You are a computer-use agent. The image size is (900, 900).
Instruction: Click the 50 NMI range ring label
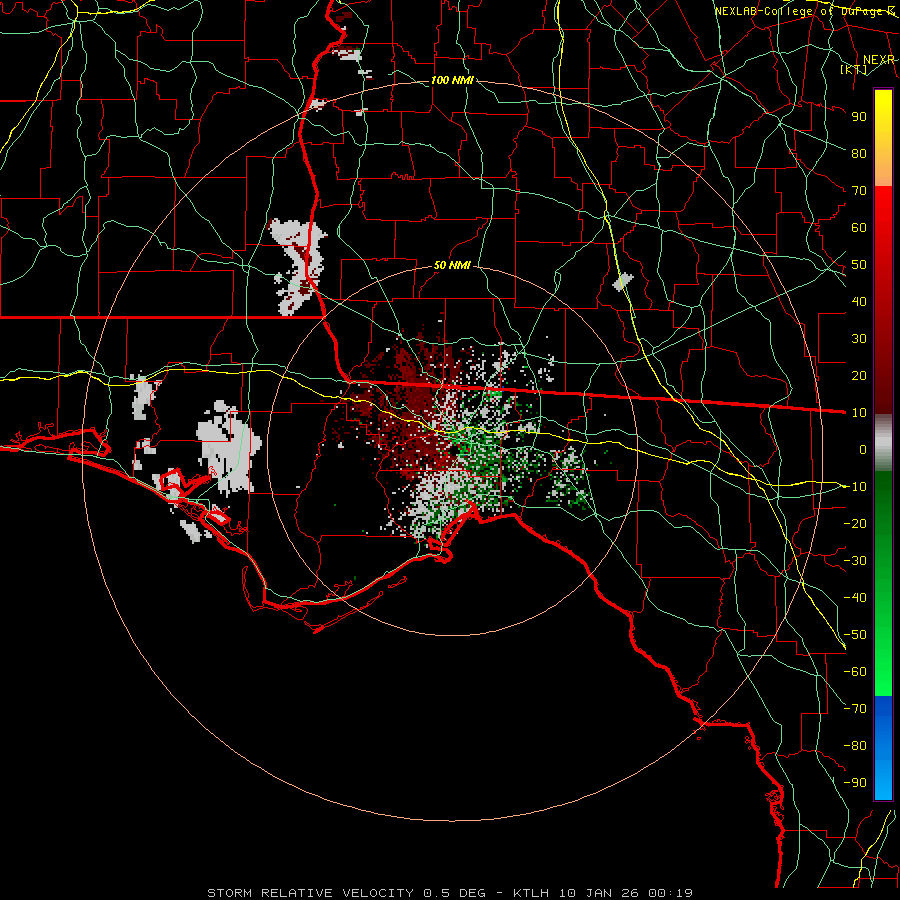click(x=452, y=265)
